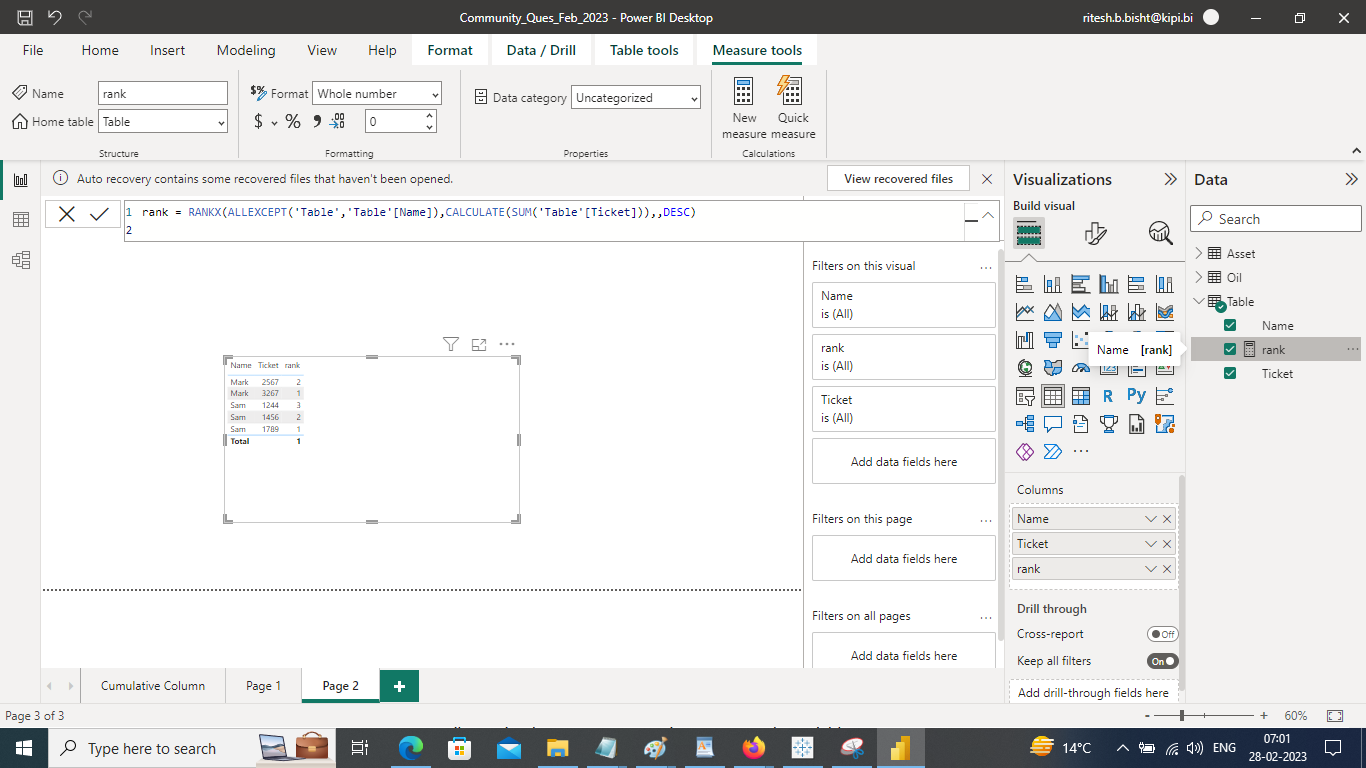Uncheck the Name field checkbox
1366x768 pixels.
point(1230,326)
